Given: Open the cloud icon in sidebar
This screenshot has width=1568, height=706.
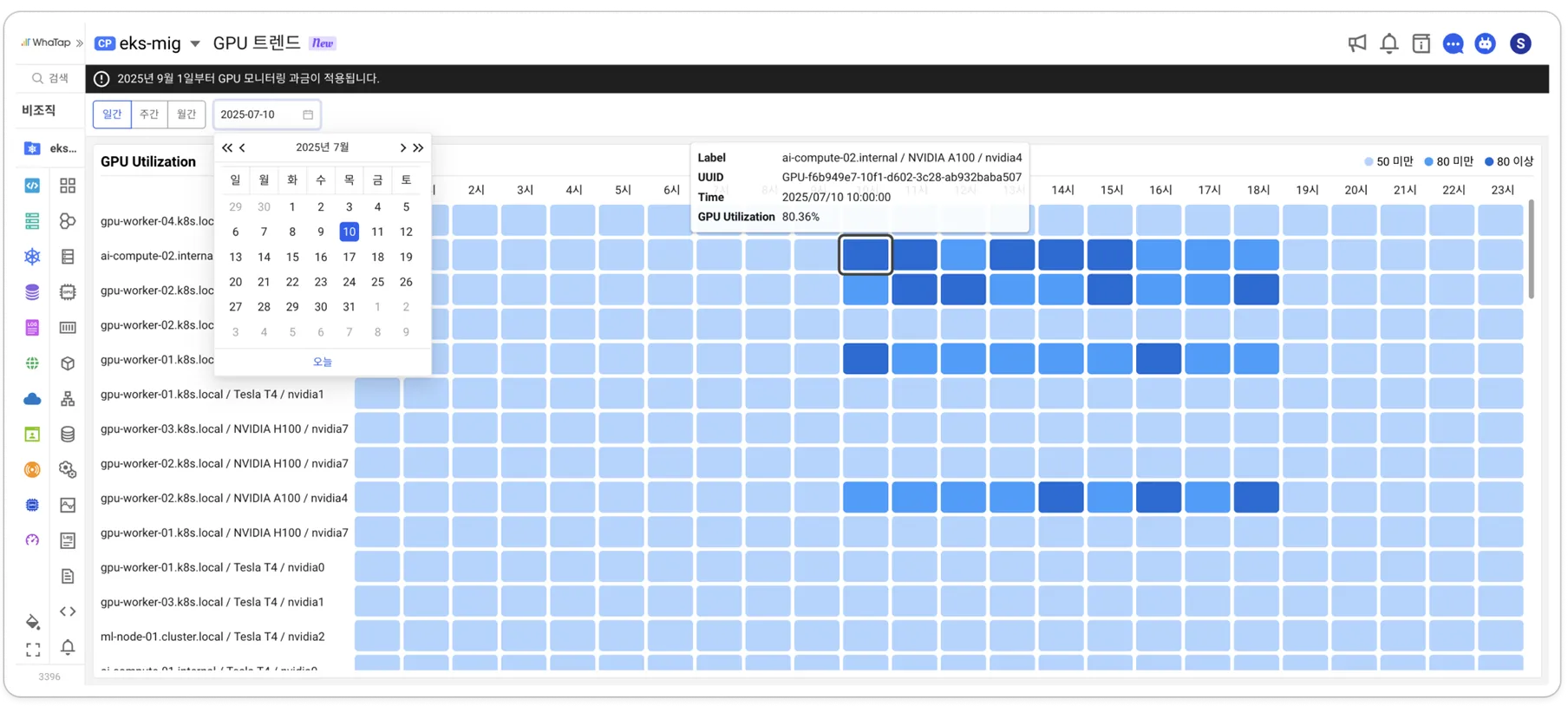Looking at the screenshot, I should [x=32, y=399].
